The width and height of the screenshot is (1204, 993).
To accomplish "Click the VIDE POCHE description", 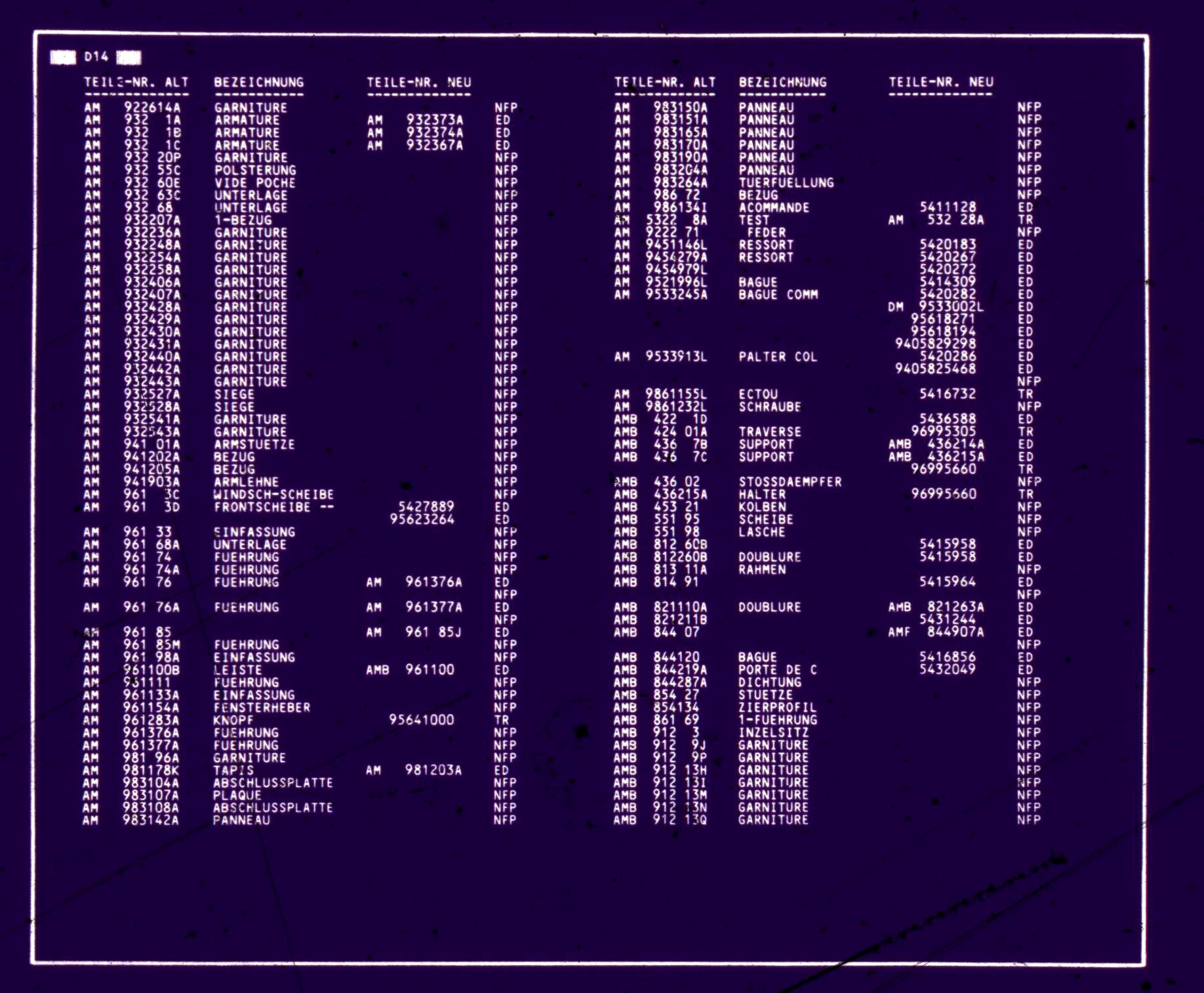I will pyautogui.click(x=255, y=182).
